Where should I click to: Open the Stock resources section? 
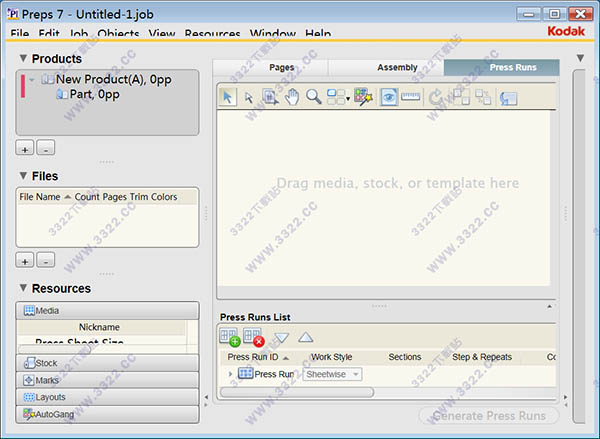108,364
